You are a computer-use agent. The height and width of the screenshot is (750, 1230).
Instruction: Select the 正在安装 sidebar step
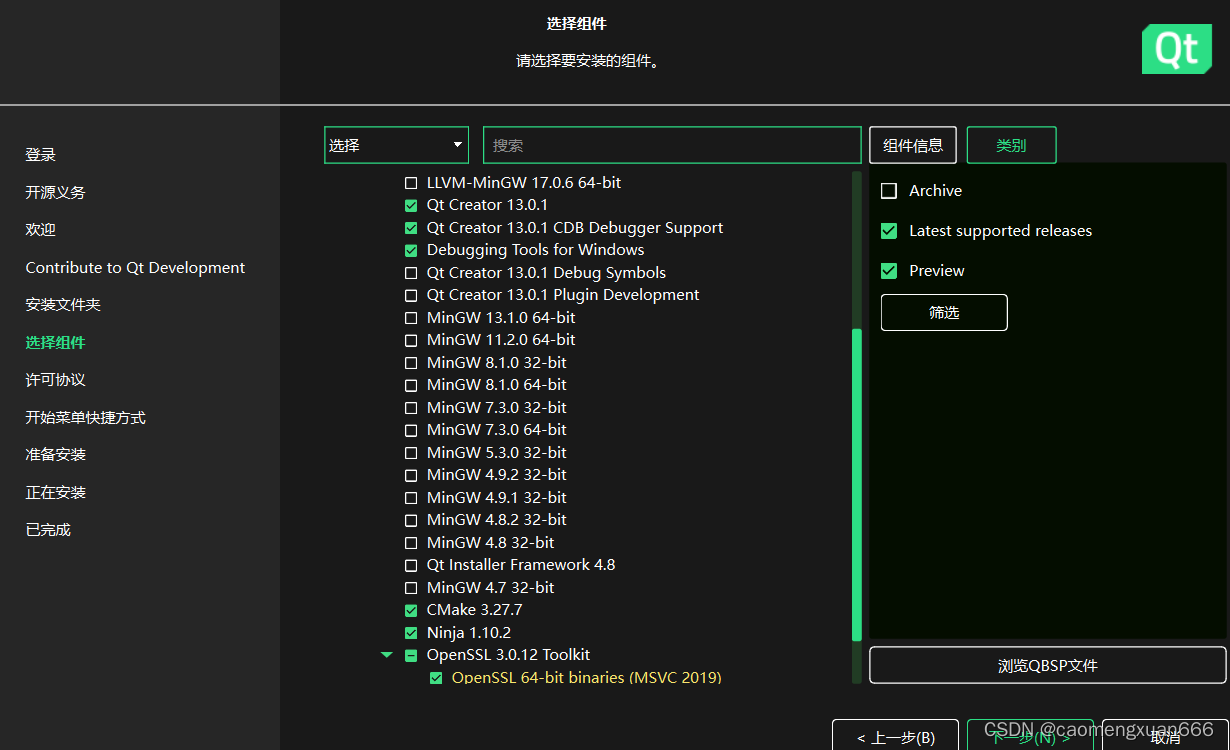pos(56,492)
